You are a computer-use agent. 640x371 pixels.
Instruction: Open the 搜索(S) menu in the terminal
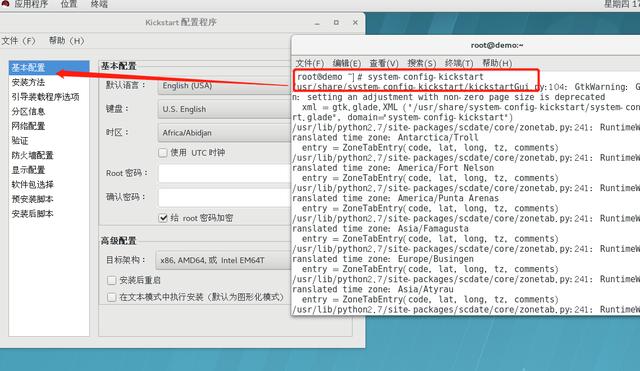[x=422, y=63]
